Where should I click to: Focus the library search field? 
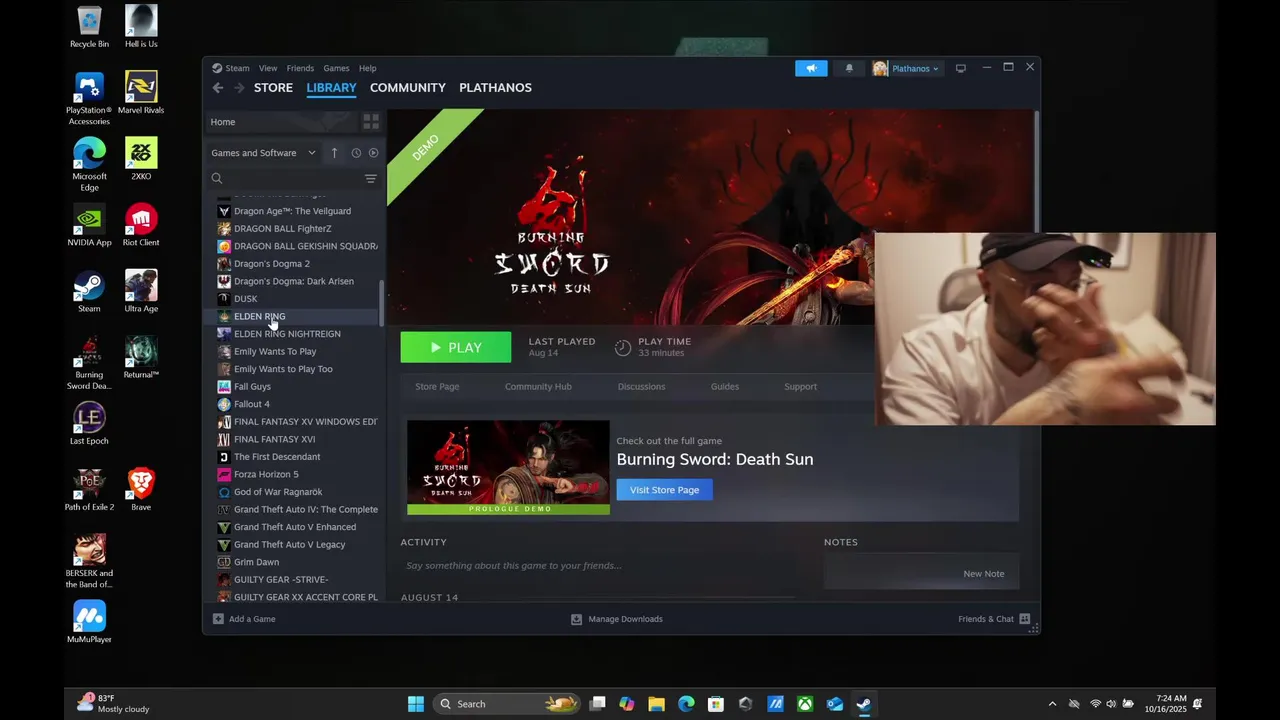point(287,179)
